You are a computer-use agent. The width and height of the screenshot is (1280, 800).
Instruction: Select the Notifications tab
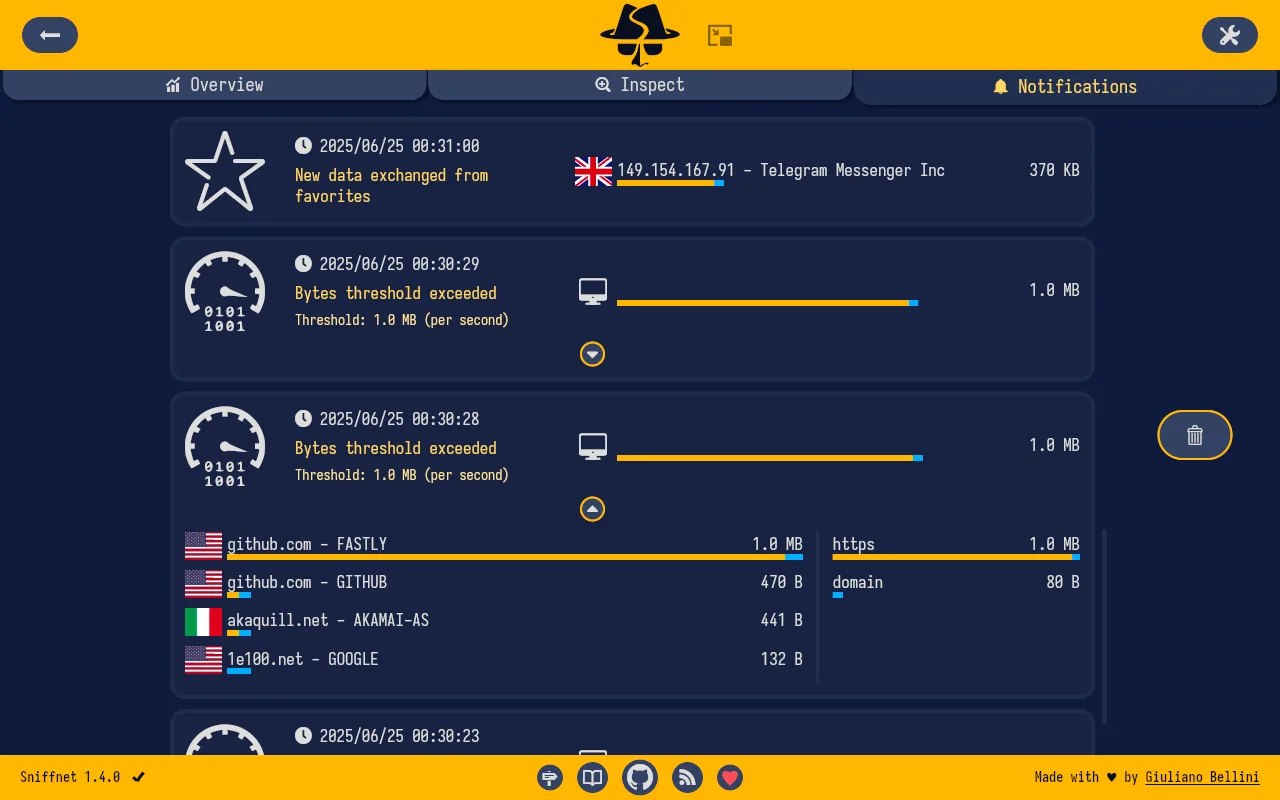tap(1065, 87)
